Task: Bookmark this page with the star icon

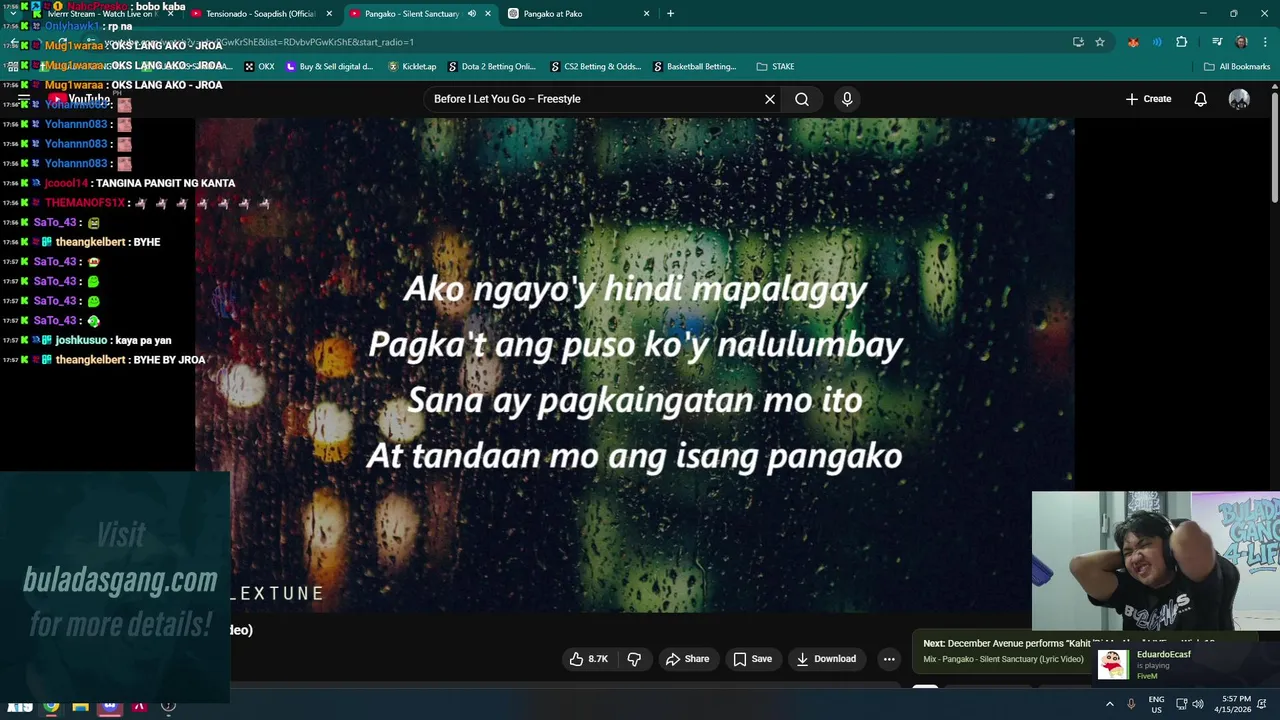Action: point(1100,42)
